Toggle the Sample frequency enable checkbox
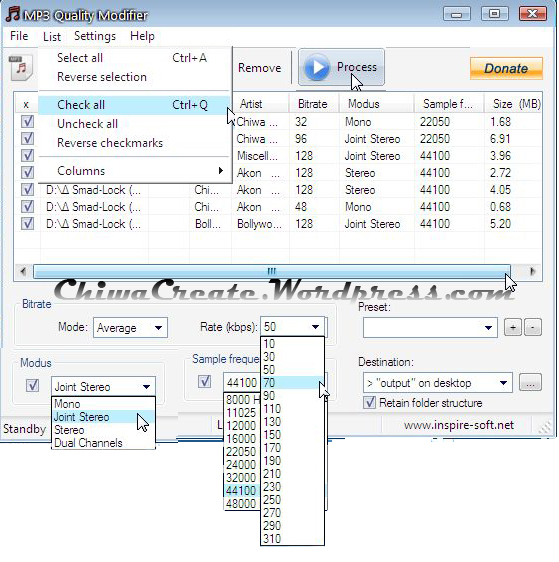559x562 pixels. tap(205, 381)
